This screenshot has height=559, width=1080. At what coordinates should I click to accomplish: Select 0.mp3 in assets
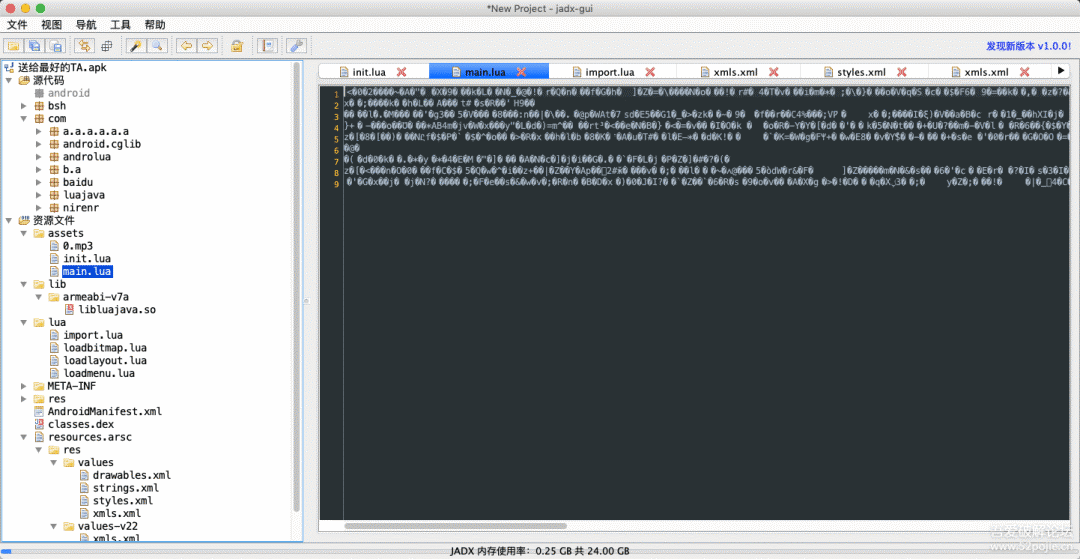[78, 246]
